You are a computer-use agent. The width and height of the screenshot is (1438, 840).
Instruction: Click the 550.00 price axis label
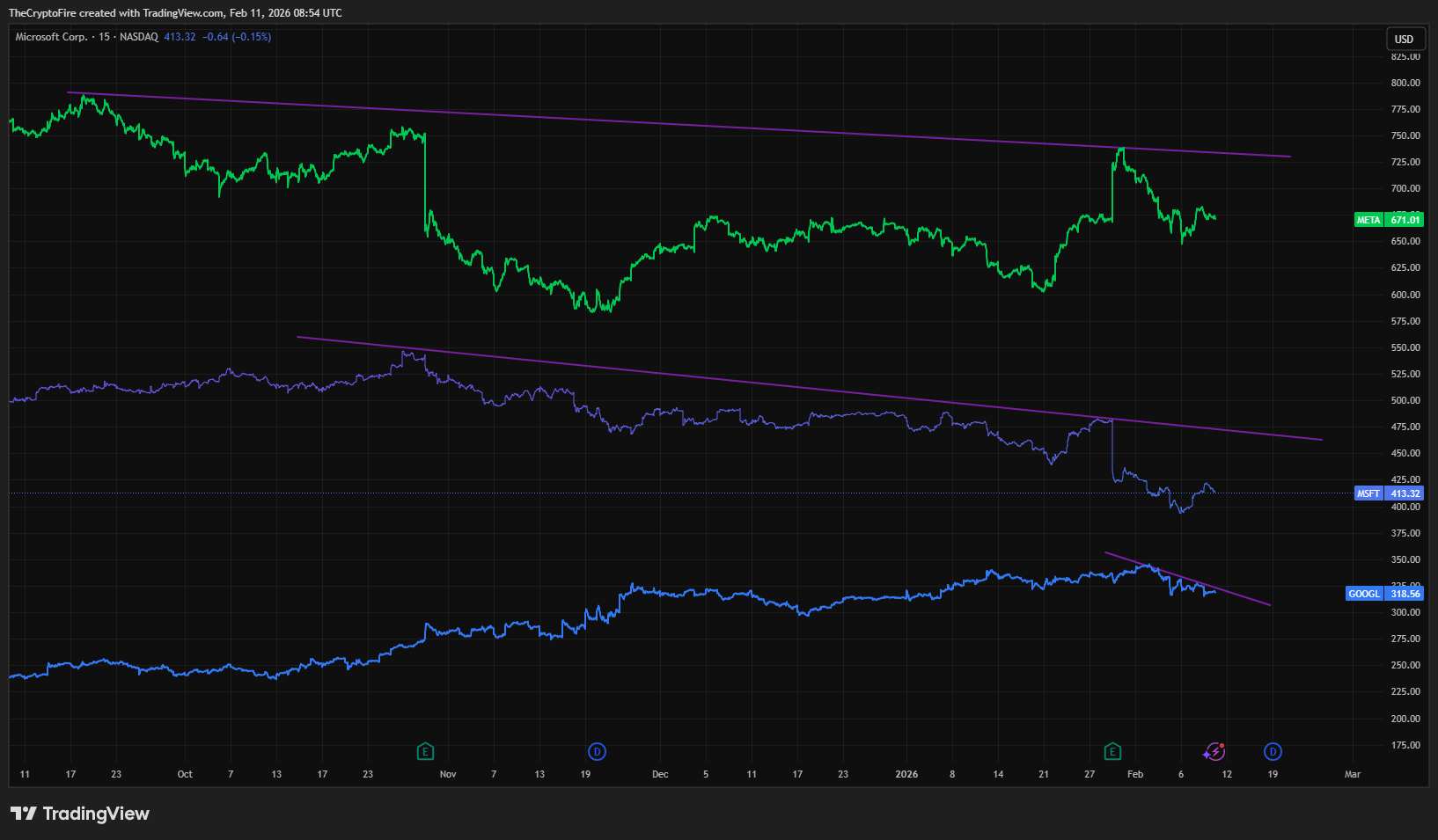tap(1405, 347)
